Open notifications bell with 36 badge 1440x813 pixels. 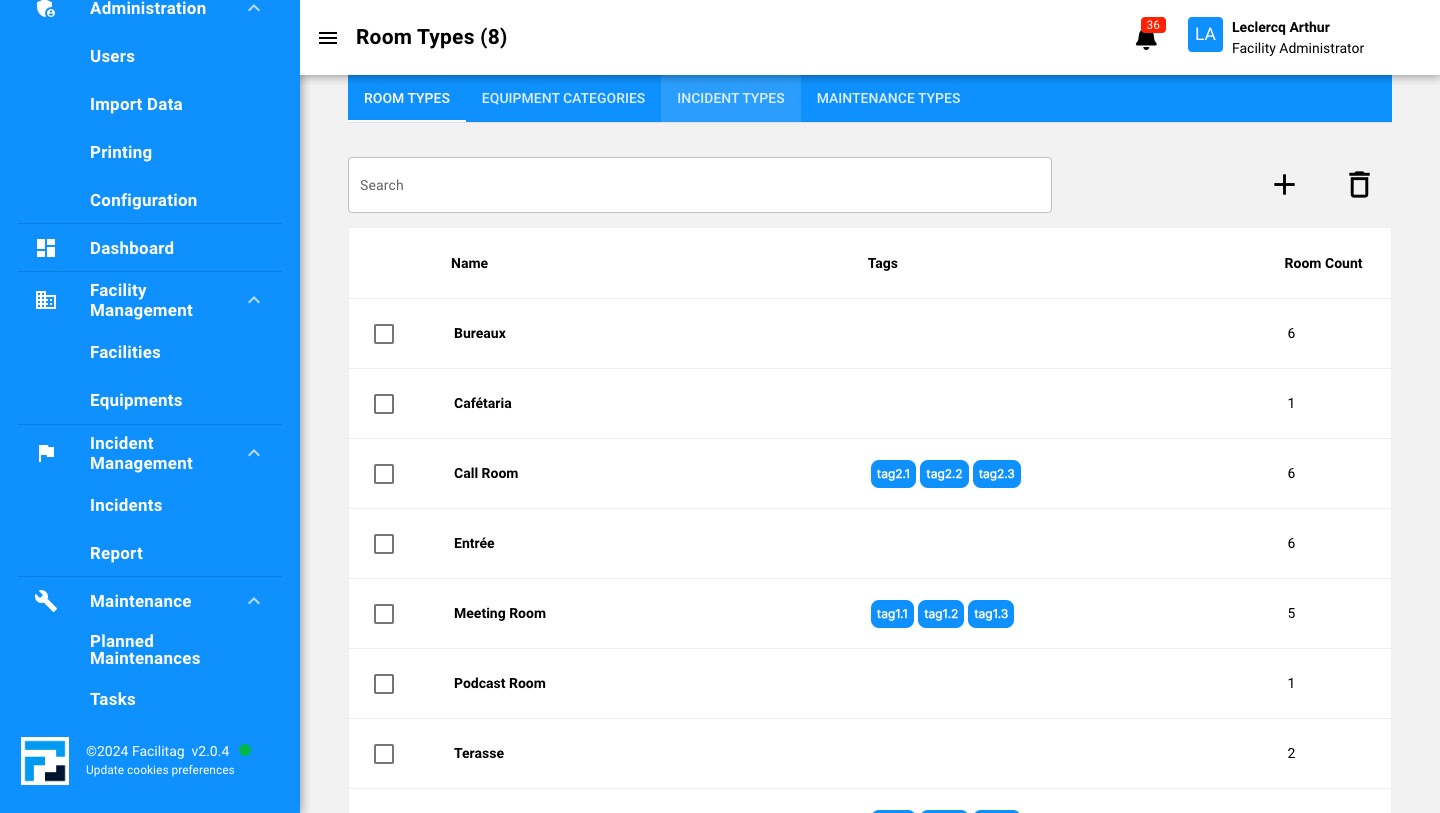click(x=1147, y=36)
